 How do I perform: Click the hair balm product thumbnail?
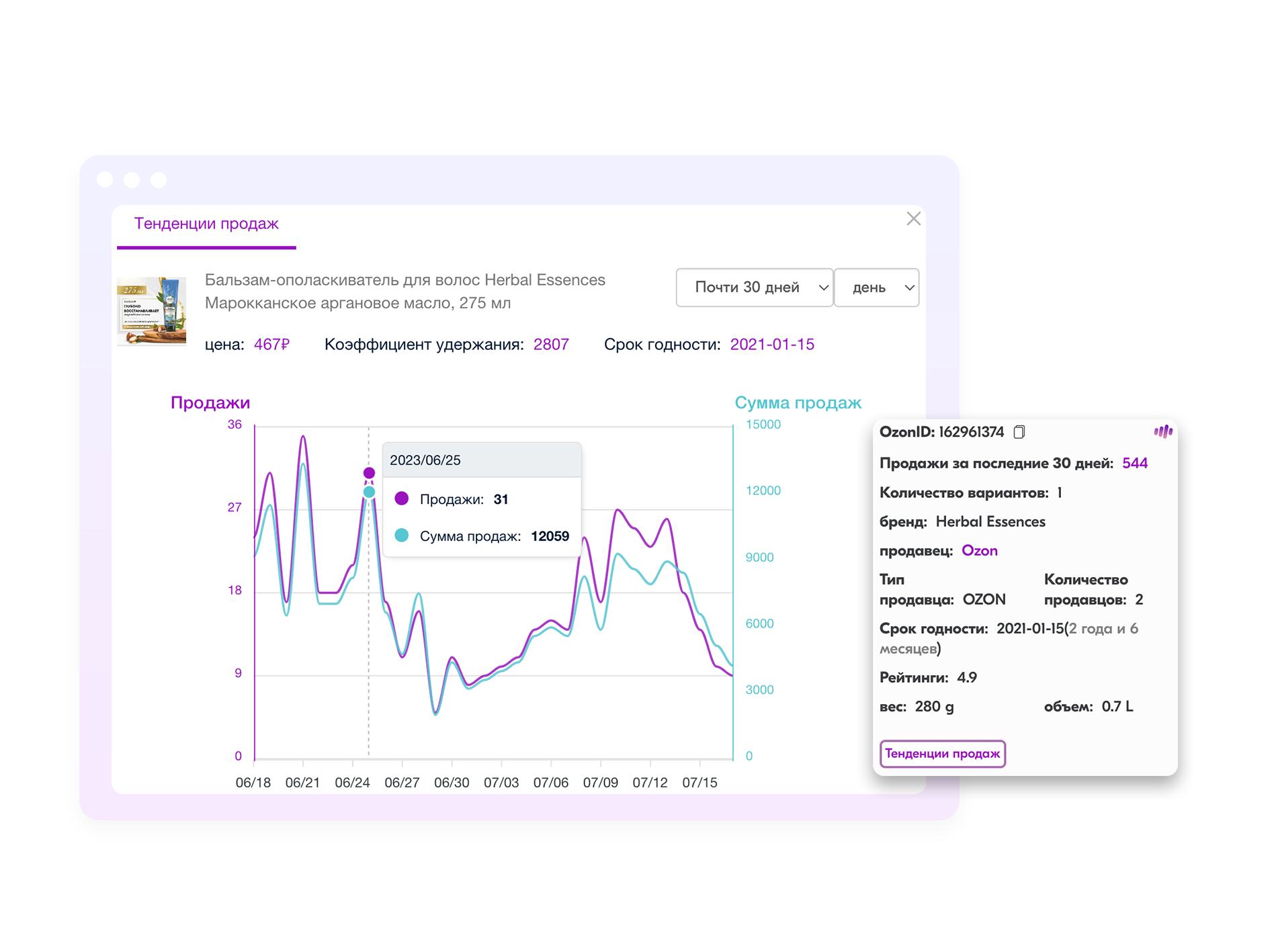coord(152,311)
